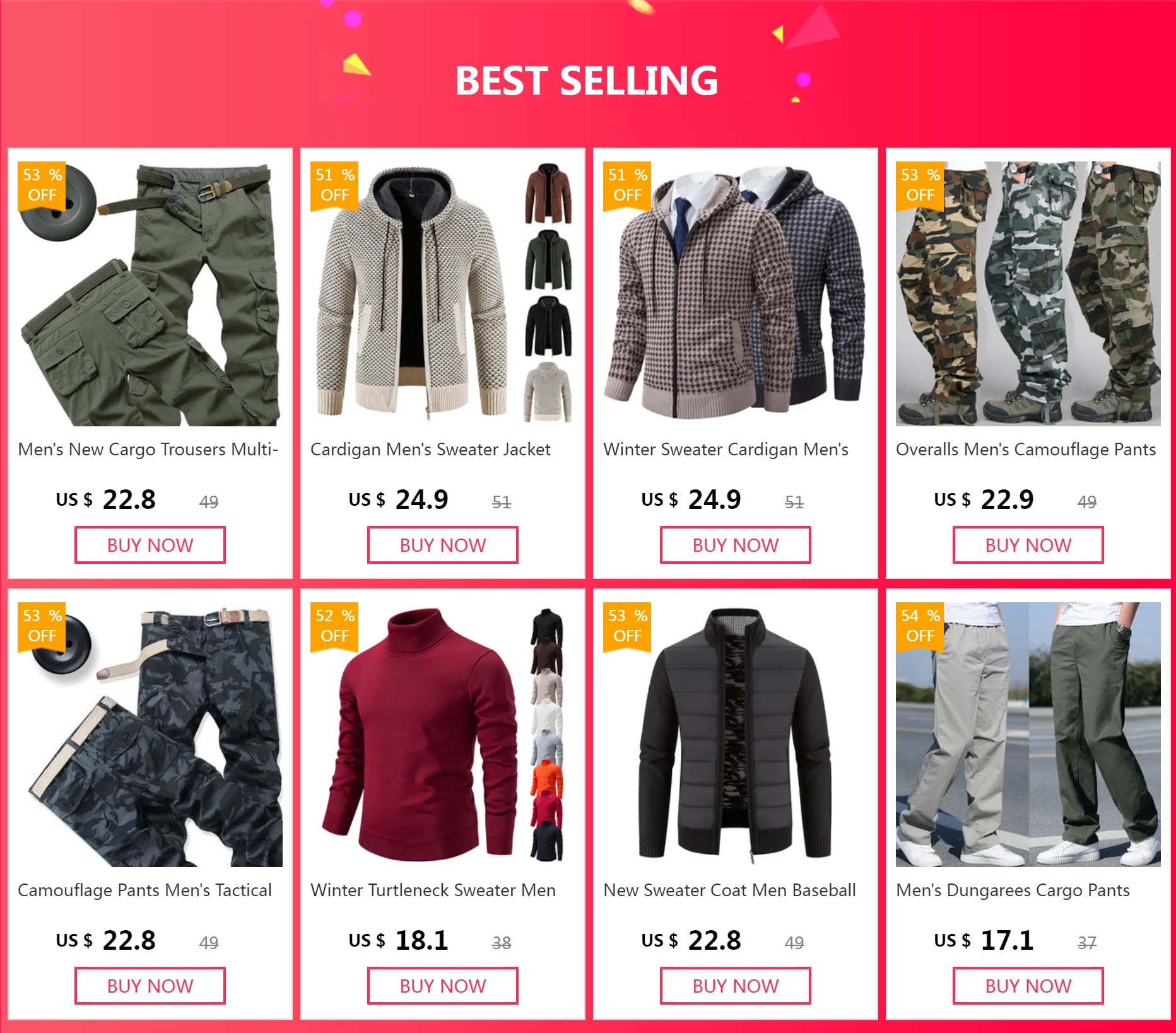1176x1033 pixels.
Task: Open the houndstooth hooded cardigan image
Action: point(736,294)
